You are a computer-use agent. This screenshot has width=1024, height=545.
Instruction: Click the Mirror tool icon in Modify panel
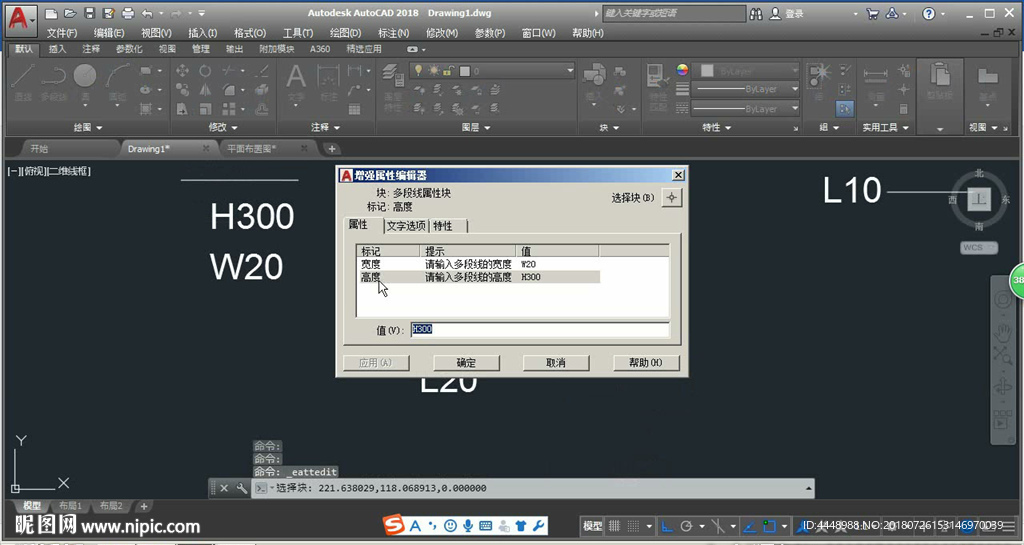205,89
